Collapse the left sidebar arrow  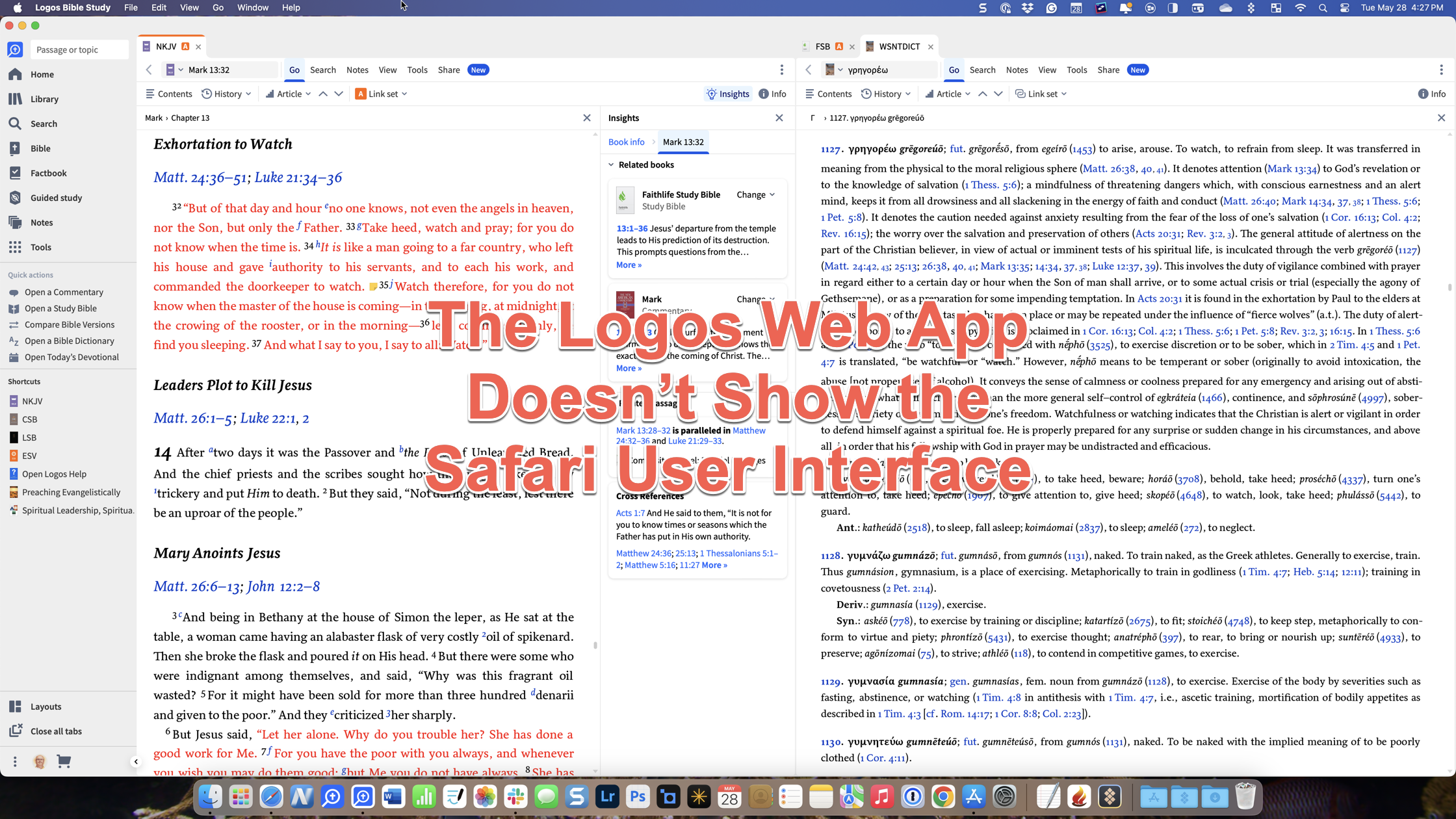[136, 762]
